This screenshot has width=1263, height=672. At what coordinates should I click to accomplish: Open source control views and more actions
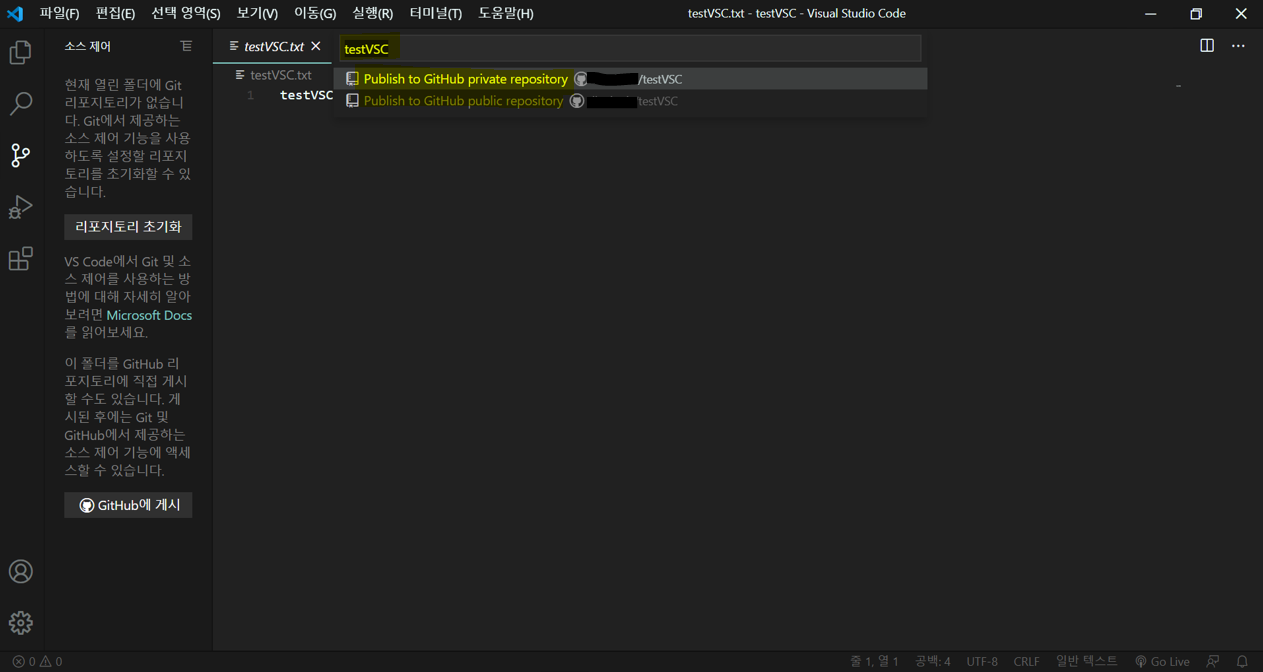tap(186, 46)
